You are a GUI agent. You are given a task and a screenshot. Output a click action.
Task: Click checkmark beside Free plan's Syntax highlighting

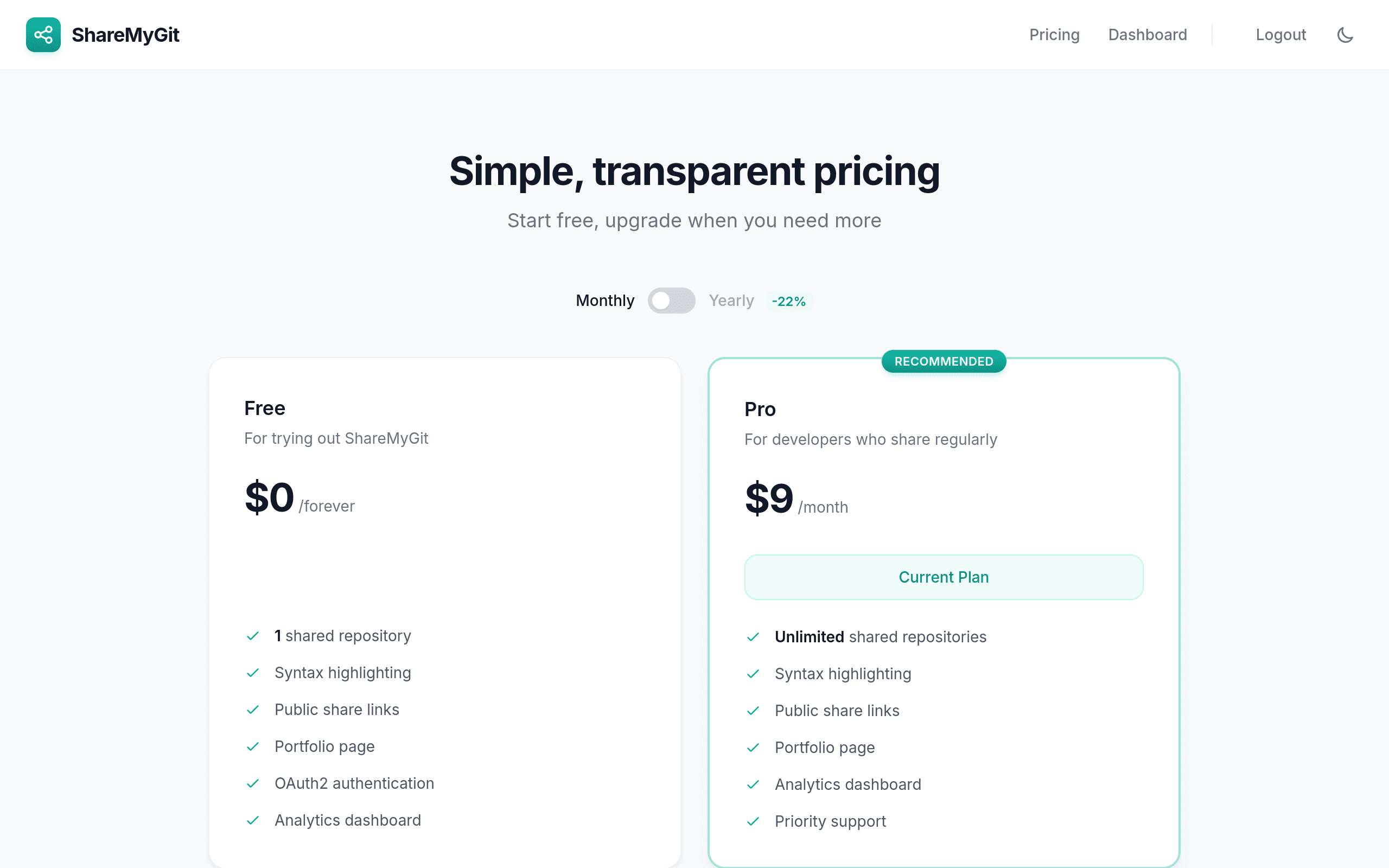point(252,673)
